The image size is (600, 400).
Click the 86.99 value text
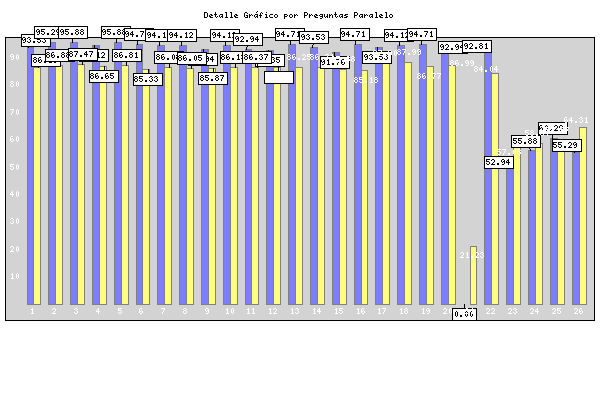coord(462,63)
